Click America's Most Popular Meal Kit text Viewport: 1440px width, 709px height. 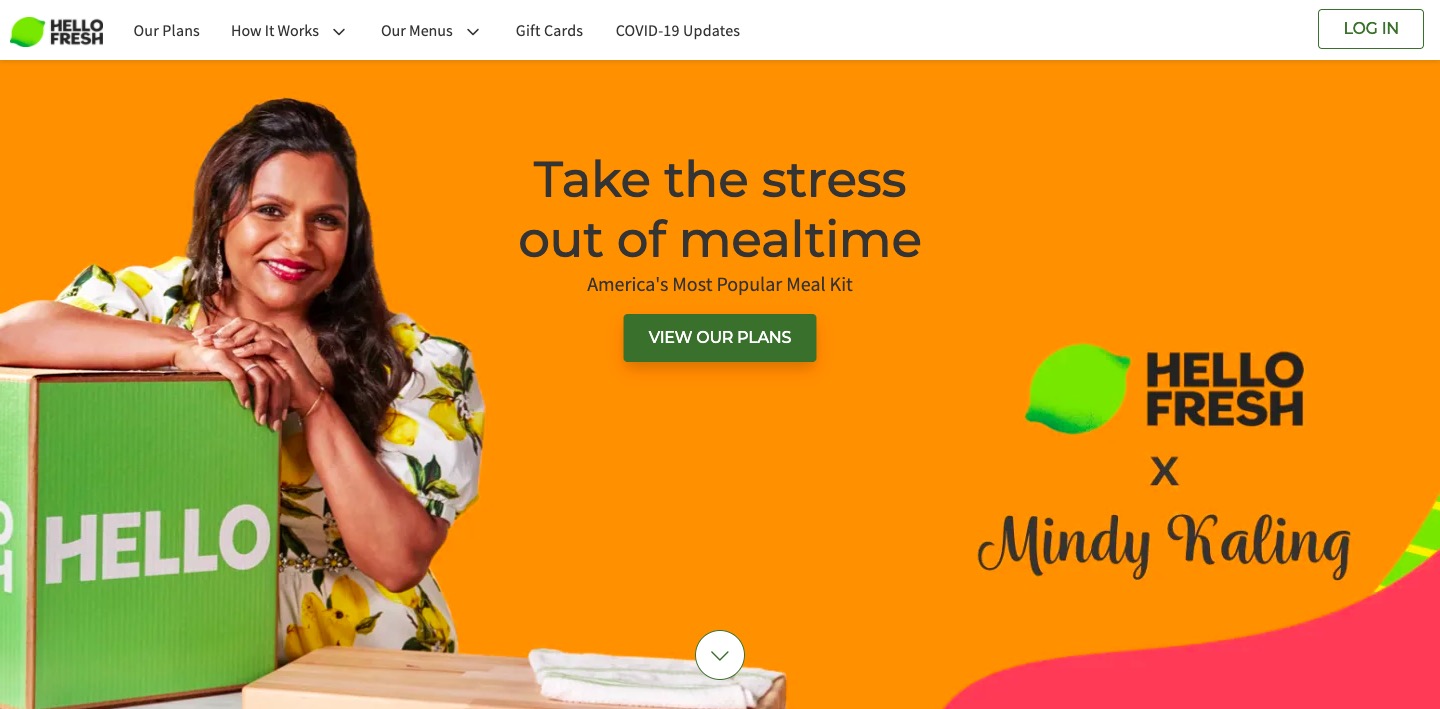tap(720, 285)
